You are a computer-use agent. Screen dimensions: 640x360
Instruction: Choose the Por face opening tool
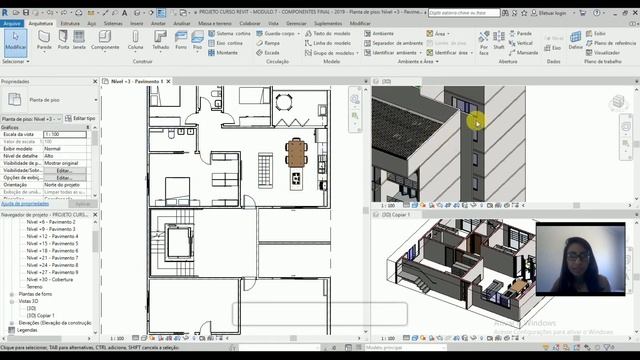coord(484,42)
